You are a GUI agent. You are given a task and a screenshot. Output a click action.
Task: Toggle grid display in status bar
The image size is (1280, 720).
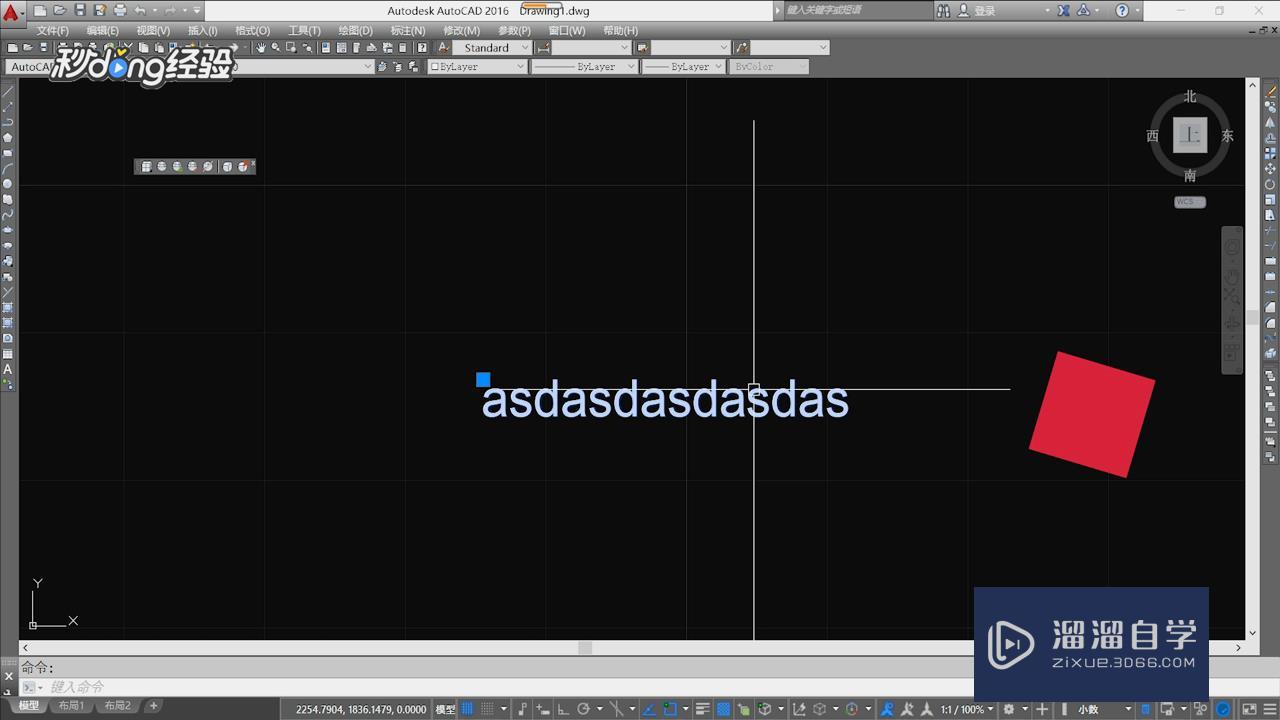click(467, 709)
